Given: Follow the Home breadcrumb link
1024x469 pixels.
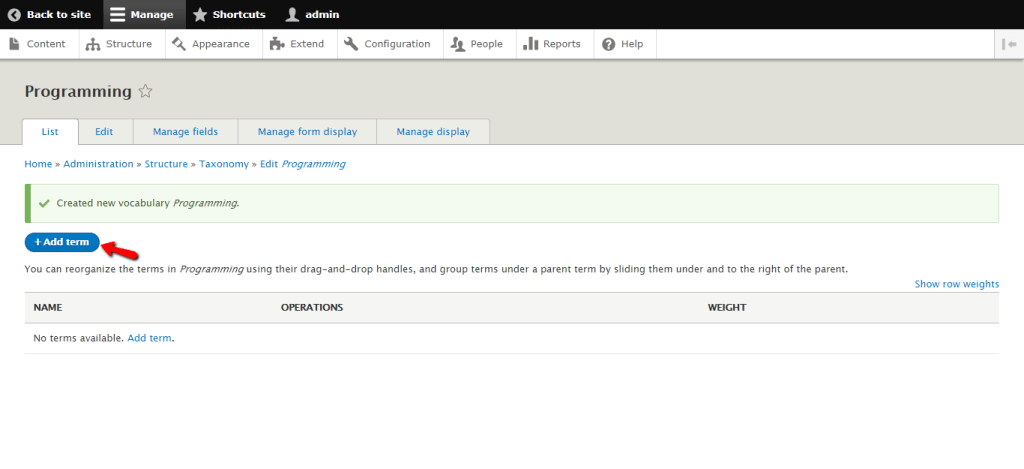Looking at the screenshot, I should pyautogui.click(x=38, y=164).
